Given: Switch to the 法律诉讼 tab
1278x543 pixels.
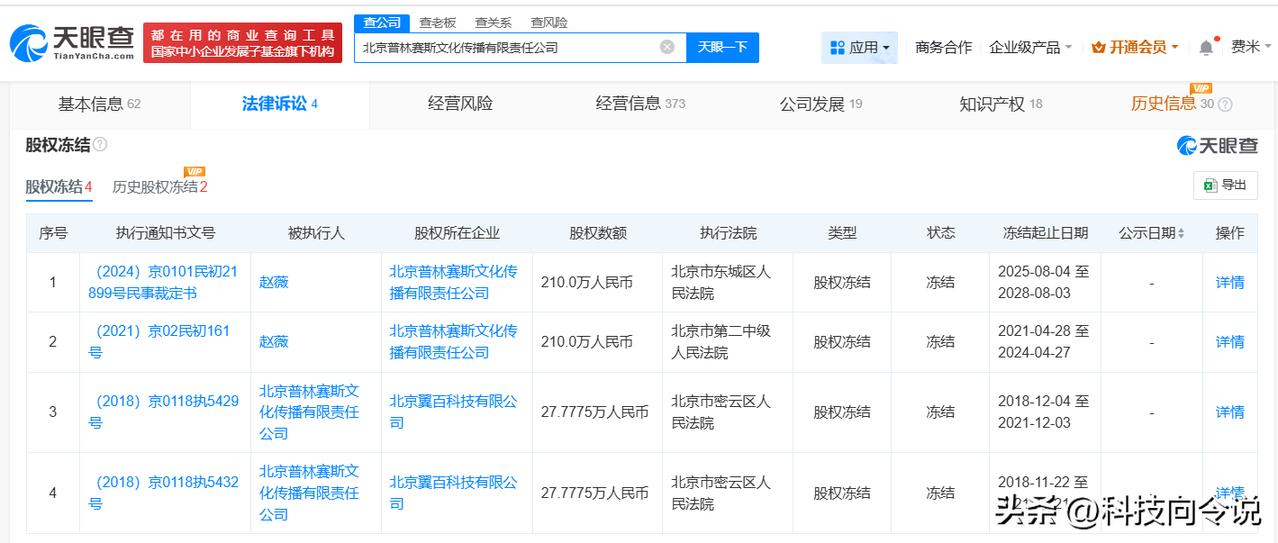Looking at the screenshot, I should click(279, 104).
